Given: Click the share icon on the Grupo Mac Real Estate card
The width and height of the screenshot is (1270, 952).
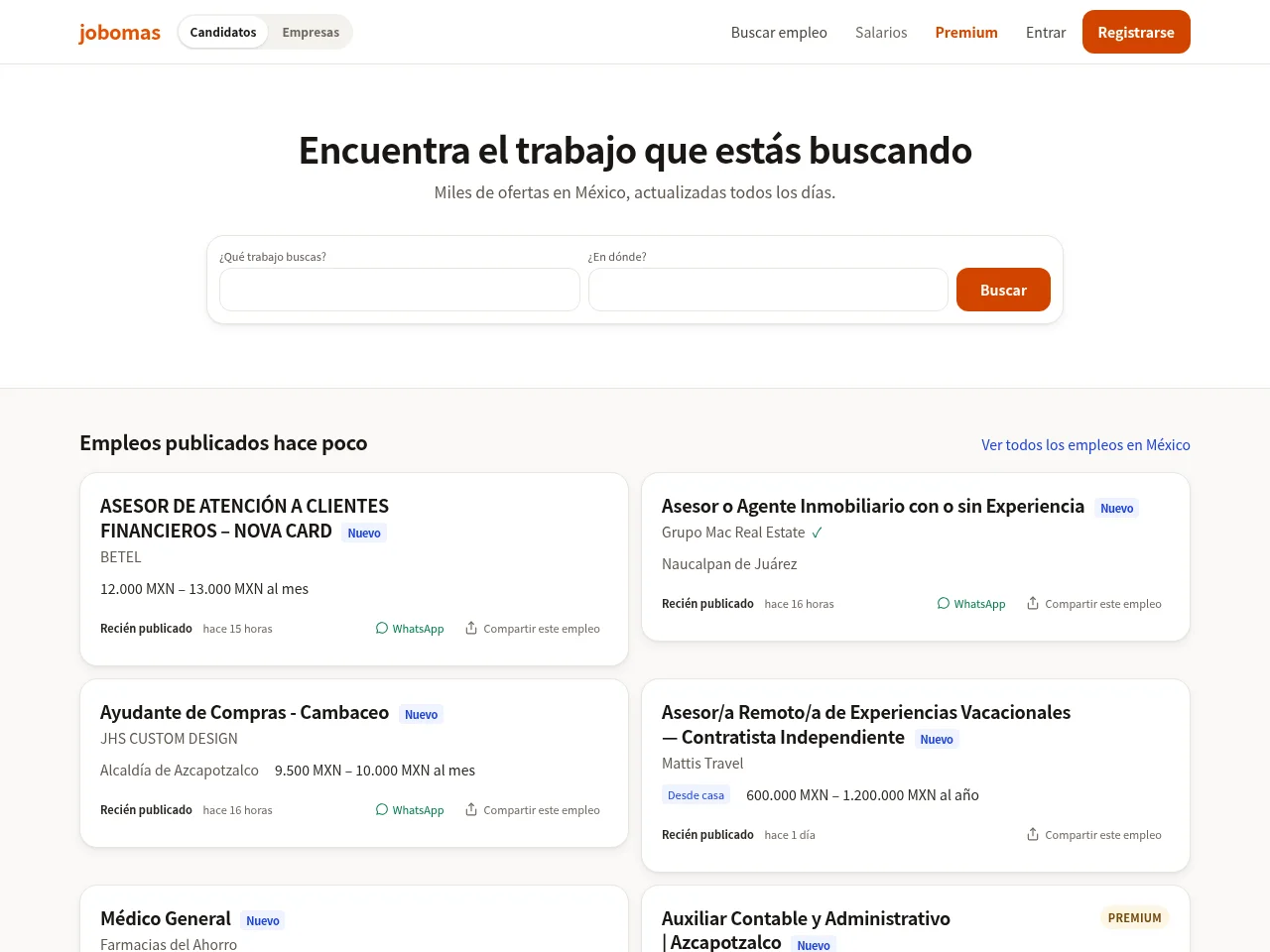Looking at the screenshot, I should 1033,603.
